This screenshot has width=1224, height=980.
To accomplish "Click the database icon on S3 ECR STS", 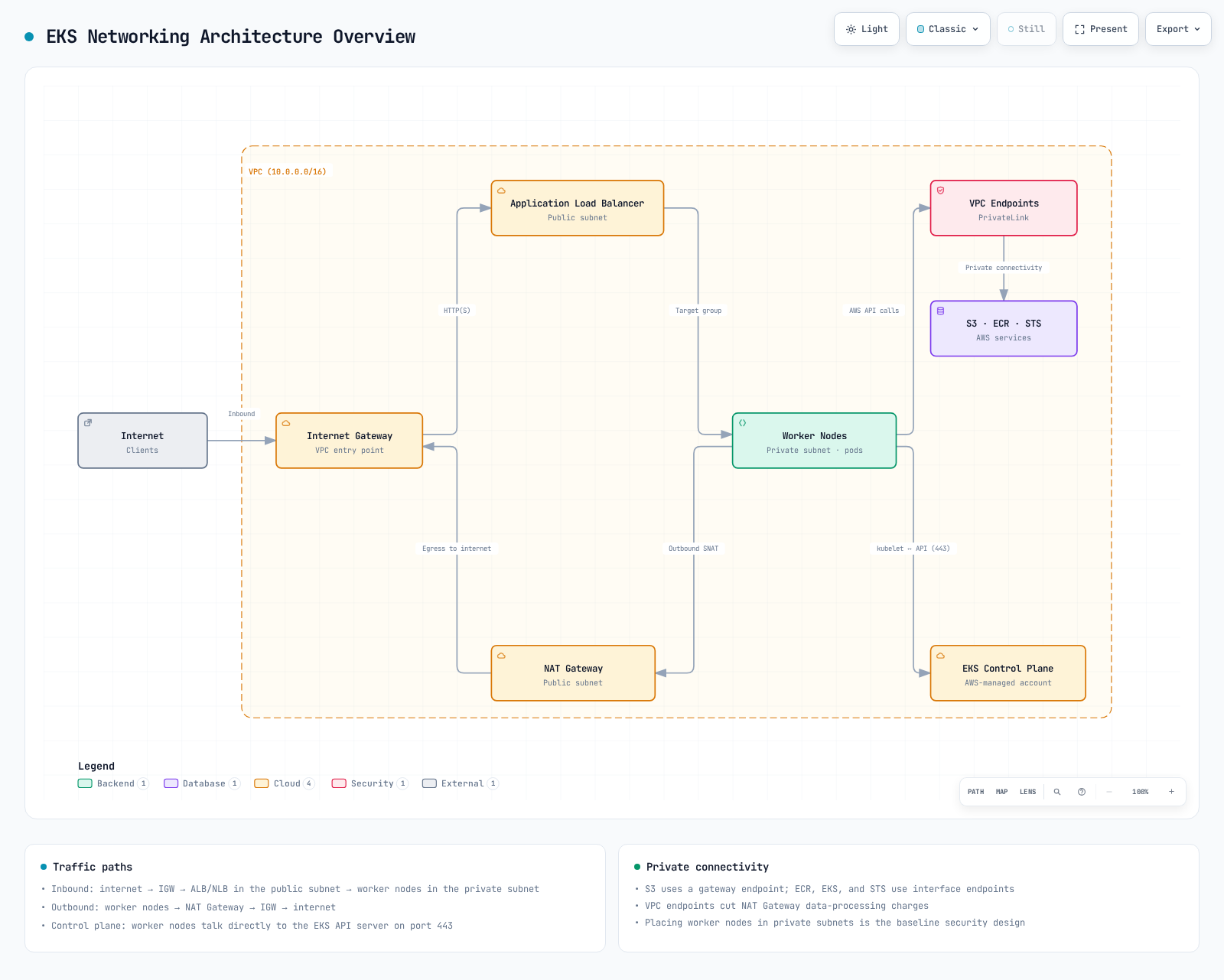I will tap(941, 311).
